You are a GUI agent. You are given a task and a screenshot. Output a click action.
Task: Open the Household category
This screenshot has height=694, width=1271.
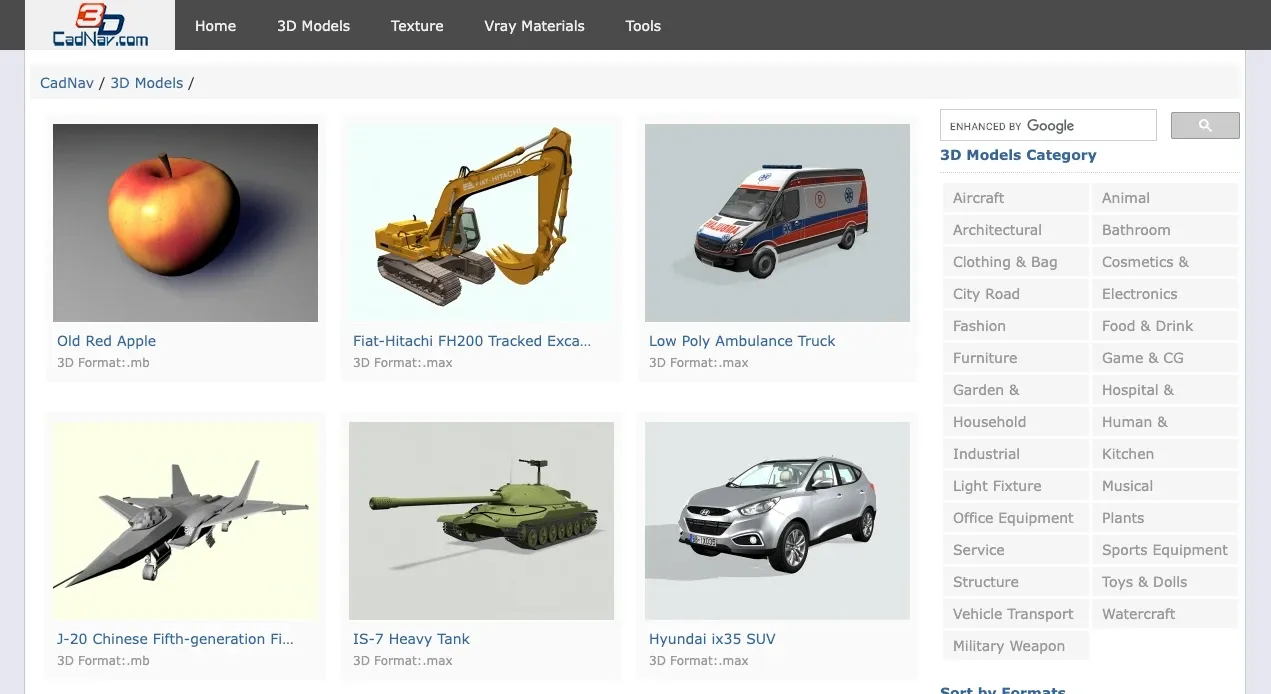point(1015,422)
